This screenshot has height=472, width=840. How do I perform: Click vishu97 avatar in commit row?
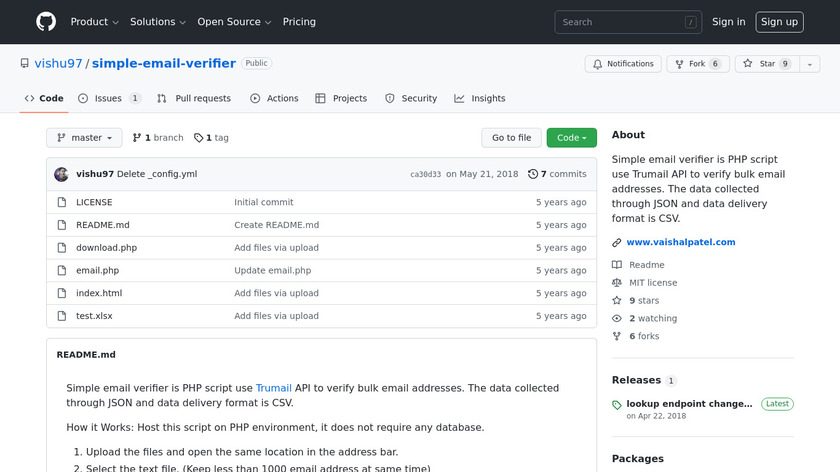click(x=62, y=174)
